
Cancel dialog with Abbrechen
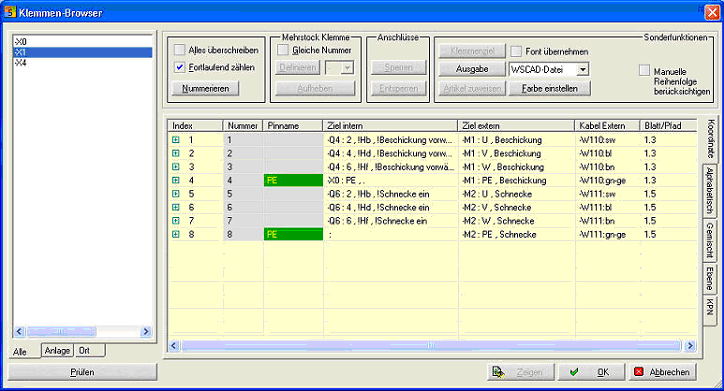663,372
